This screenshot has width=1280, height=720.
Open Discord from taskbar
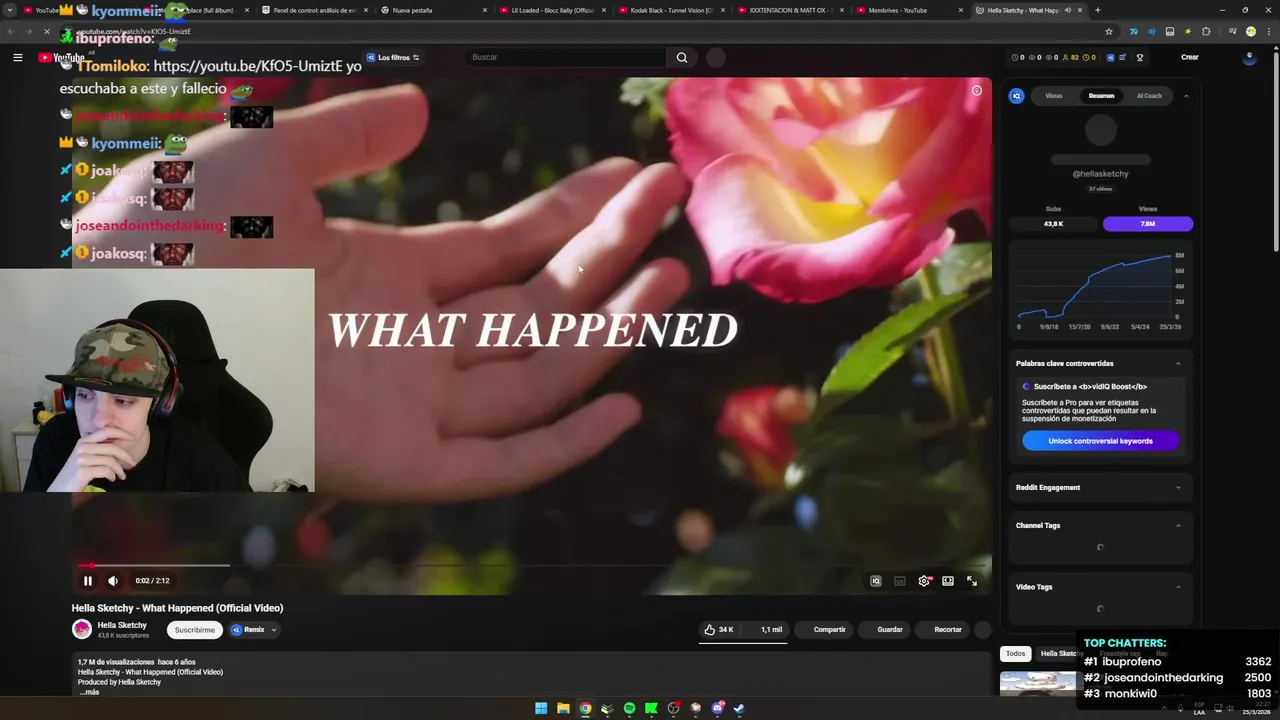pyautogui.click(x=717, y=708)
